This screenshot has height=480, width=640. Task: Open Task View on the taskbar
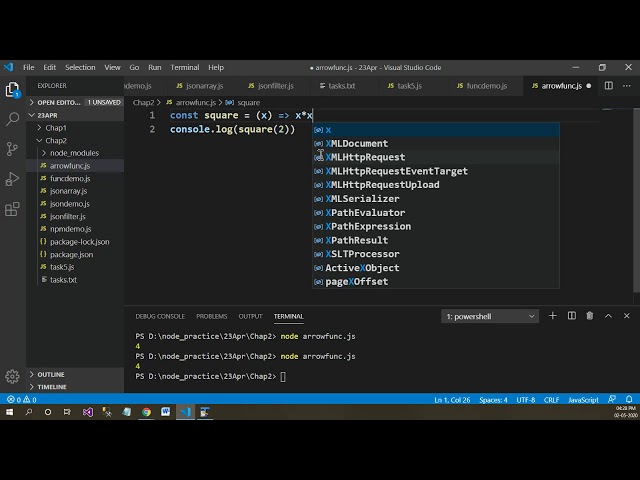pos(67,412)
